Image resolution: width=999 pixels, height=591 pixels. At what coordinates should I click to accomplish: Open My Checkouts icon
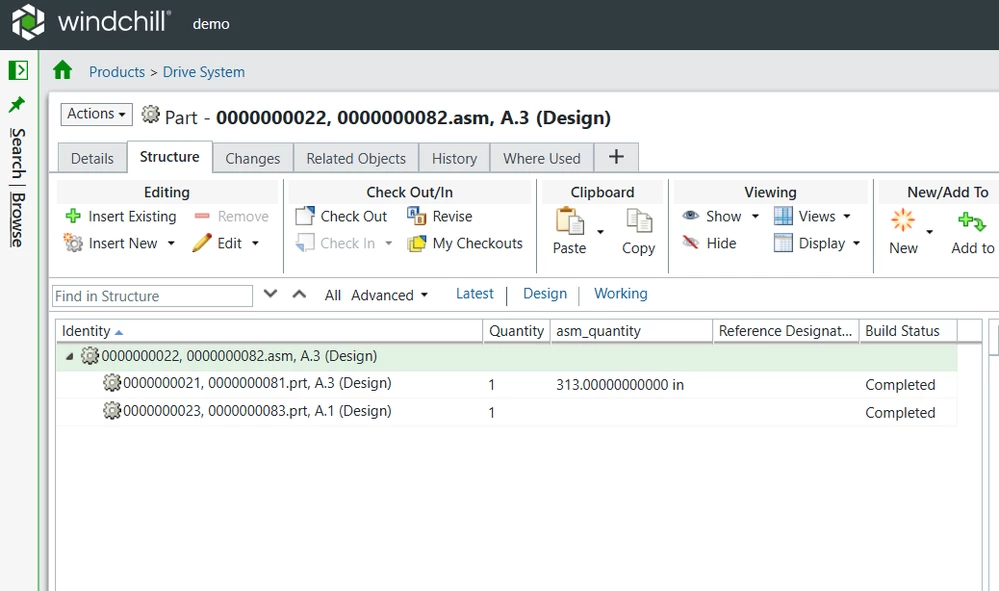pos(417,243)
